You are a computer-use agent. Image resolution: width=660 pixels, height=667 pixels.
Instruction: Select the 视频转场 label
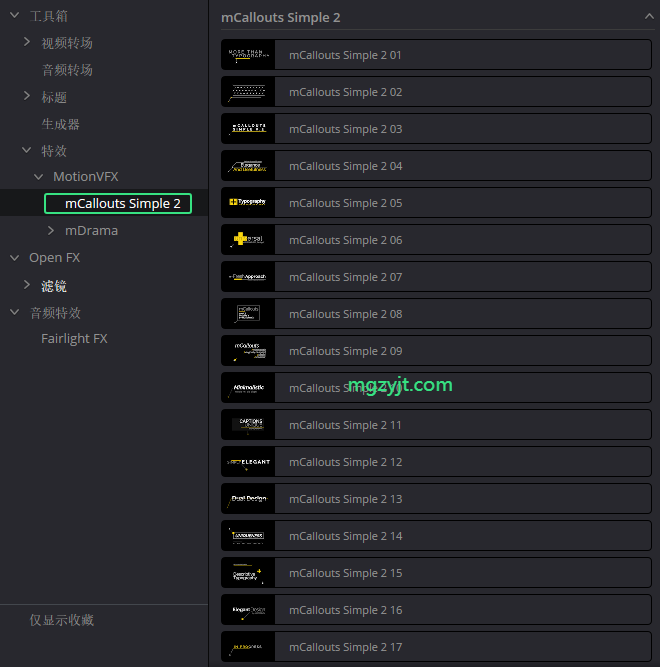(x=67, y=43)
